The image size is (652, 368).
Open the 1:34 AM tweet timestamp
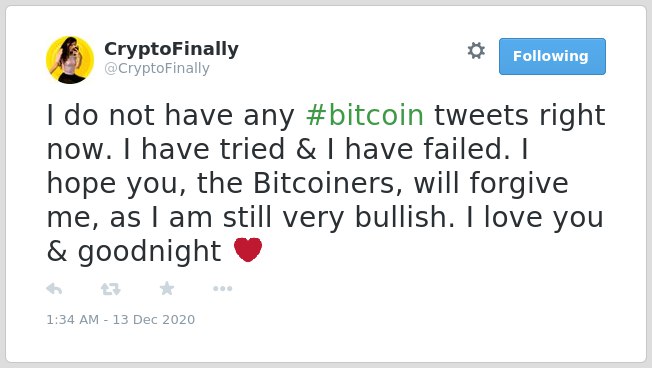coord(73,319)
